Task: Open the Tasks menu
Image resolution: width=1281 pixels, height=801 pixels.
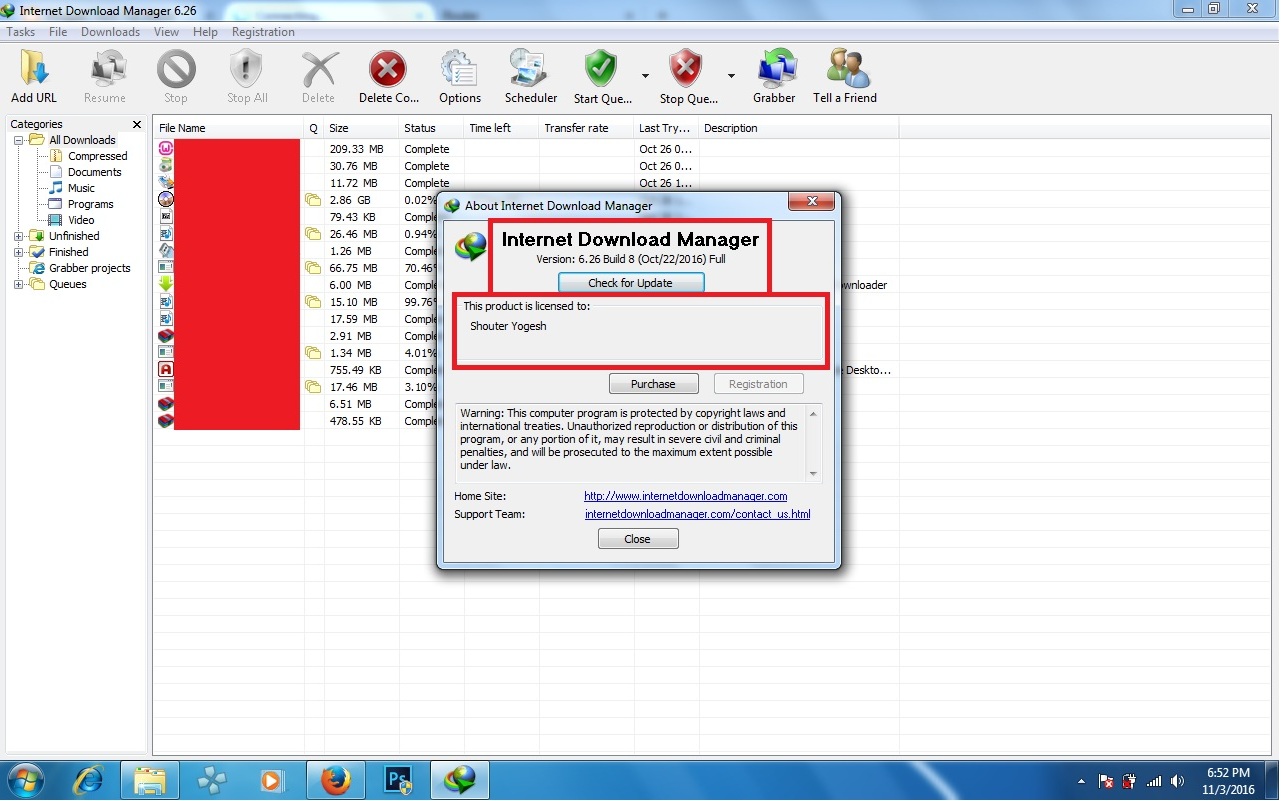Action: 21,32
